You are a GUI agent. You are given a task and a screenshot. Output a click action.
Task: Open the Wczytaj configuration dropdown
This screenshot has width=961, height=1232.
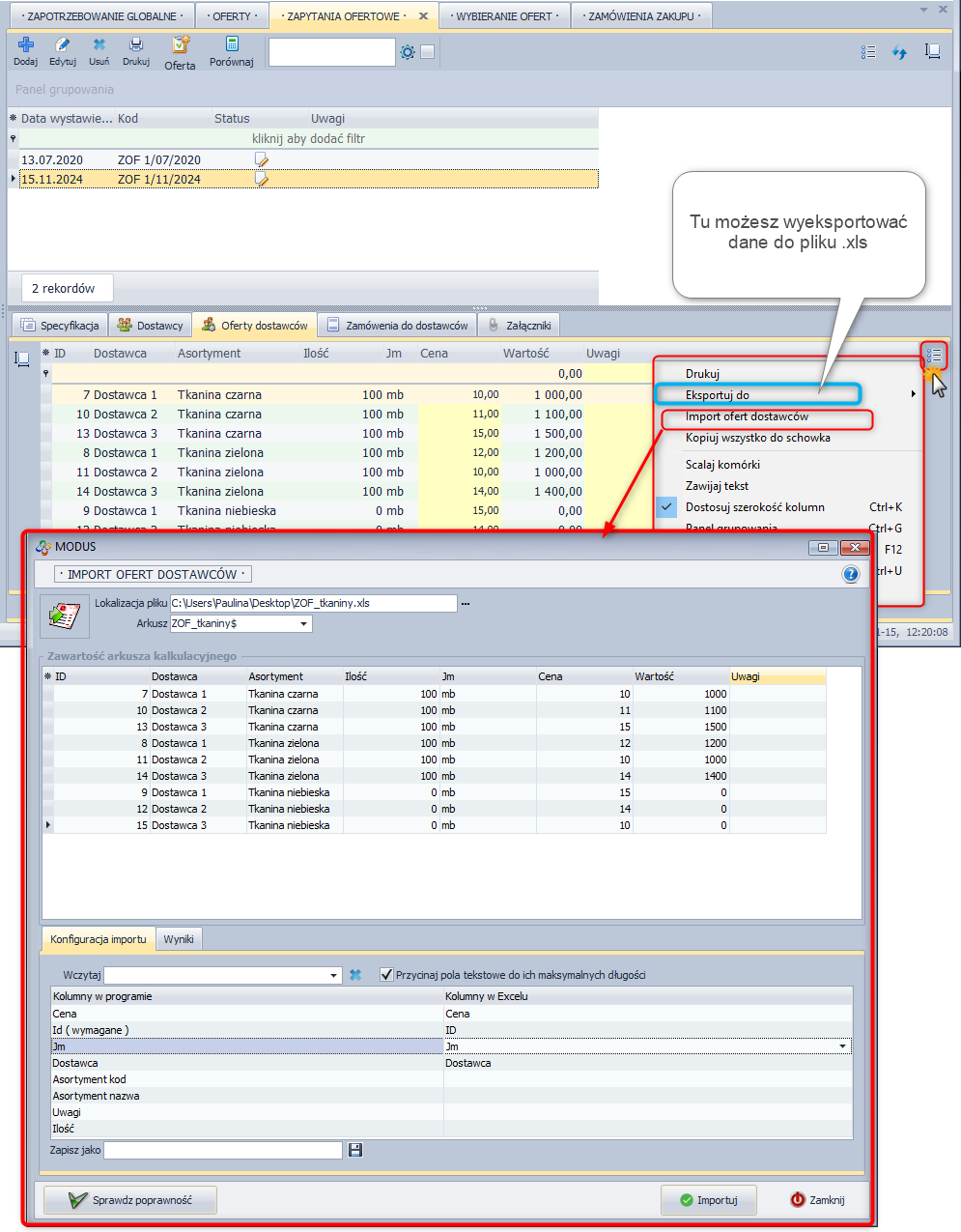tap(334, 976)
